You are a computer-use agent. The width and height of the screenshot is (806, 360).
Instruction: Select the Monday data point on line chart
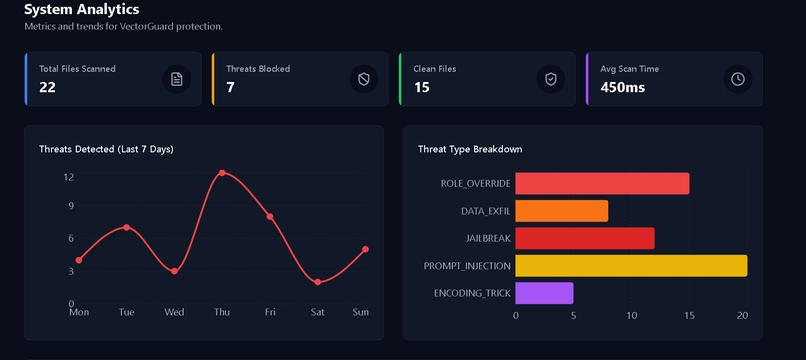pos(79,260)
